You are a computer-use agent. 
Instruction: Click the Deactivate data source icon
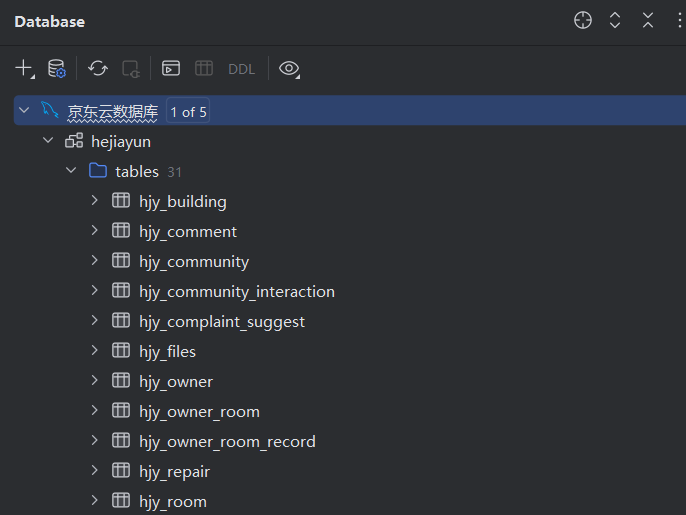[x=131, y=69]
